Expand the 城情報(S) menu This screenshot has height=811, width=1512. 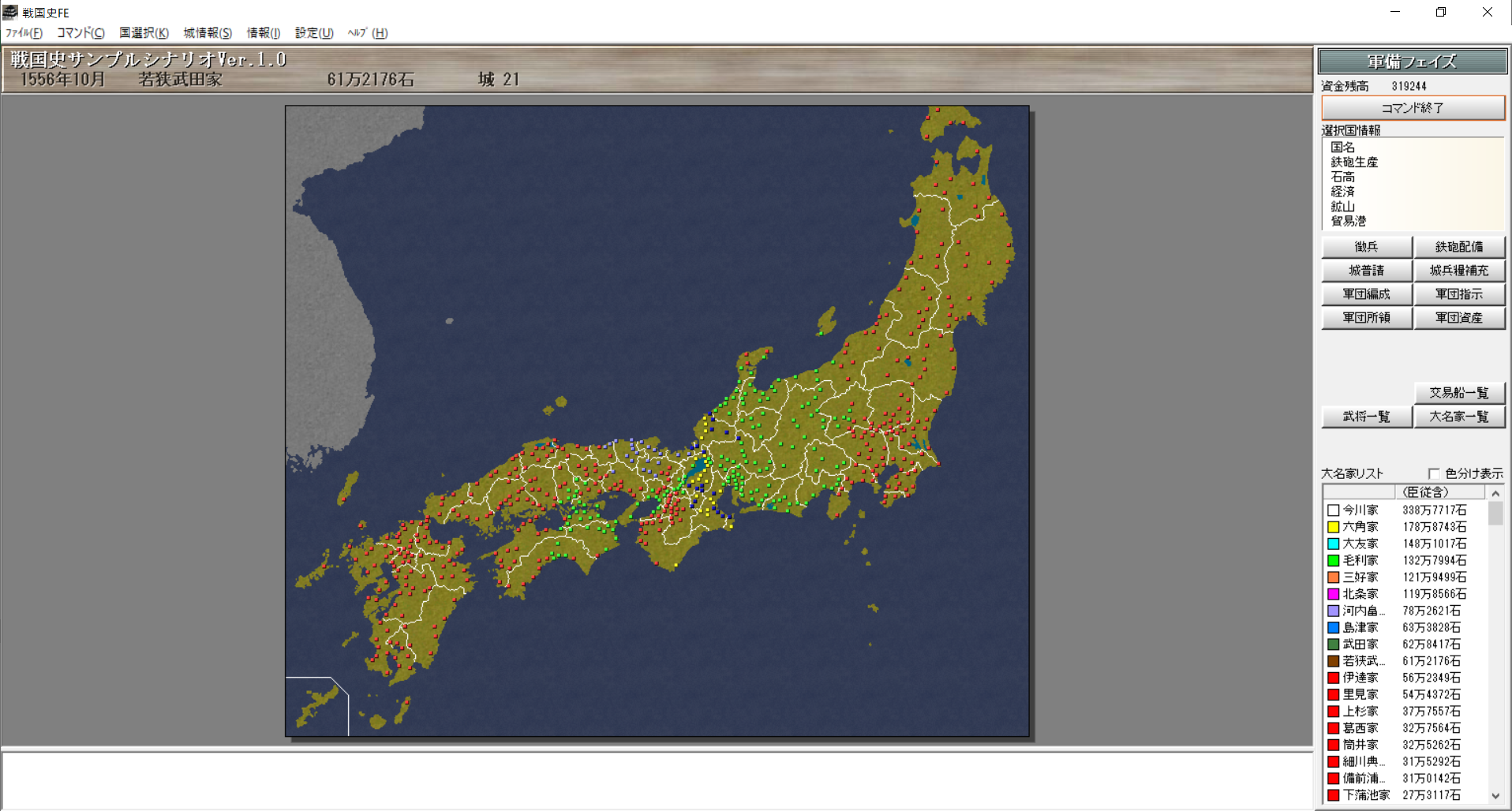208,32
